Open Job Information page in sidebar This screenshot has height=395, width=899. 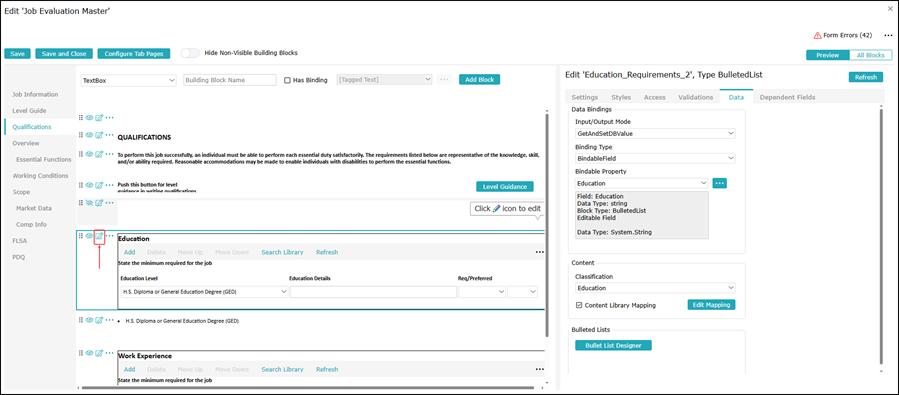[x=35, y=94]
